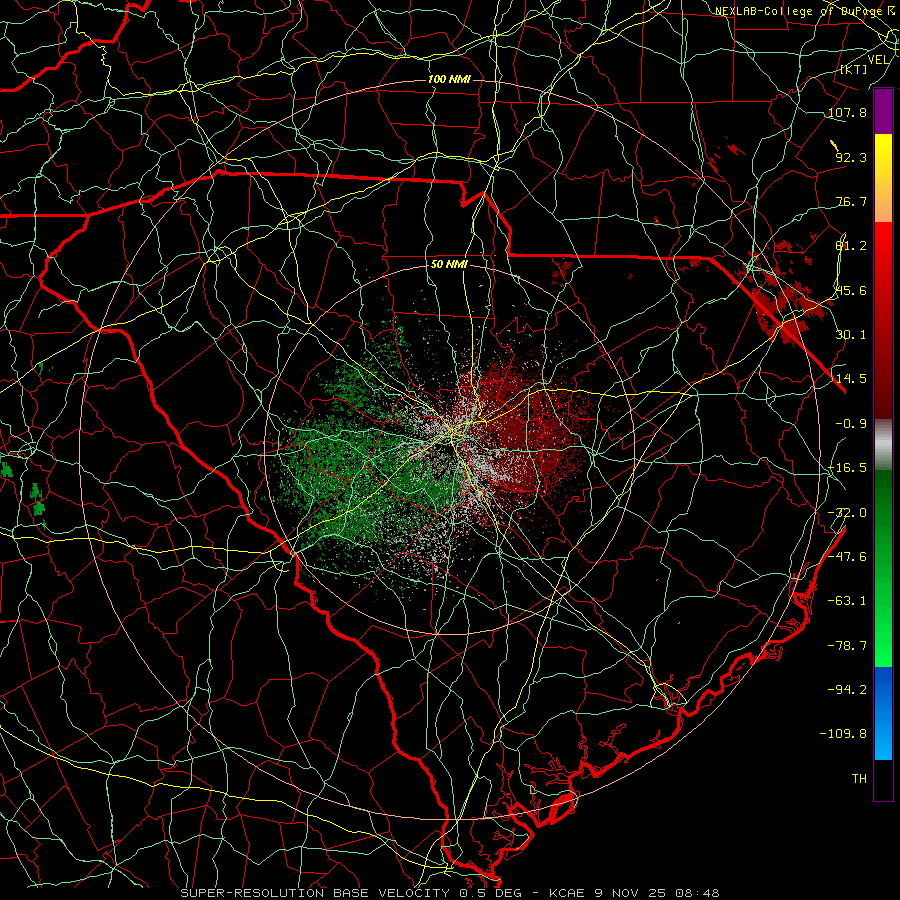Select the -94.2 legend value
This screenshot has width=900, height=900.
847,689
